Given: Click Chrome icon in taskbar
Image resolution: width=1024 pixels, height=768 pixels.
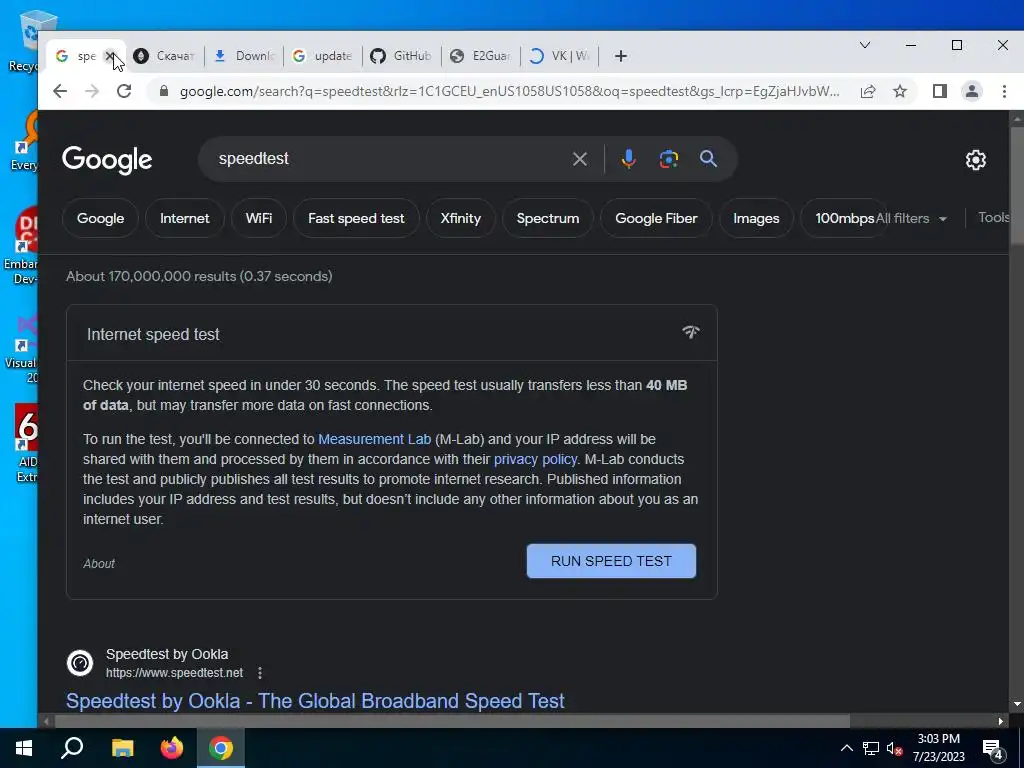Looking at the screenshot, I should point(221,748).
